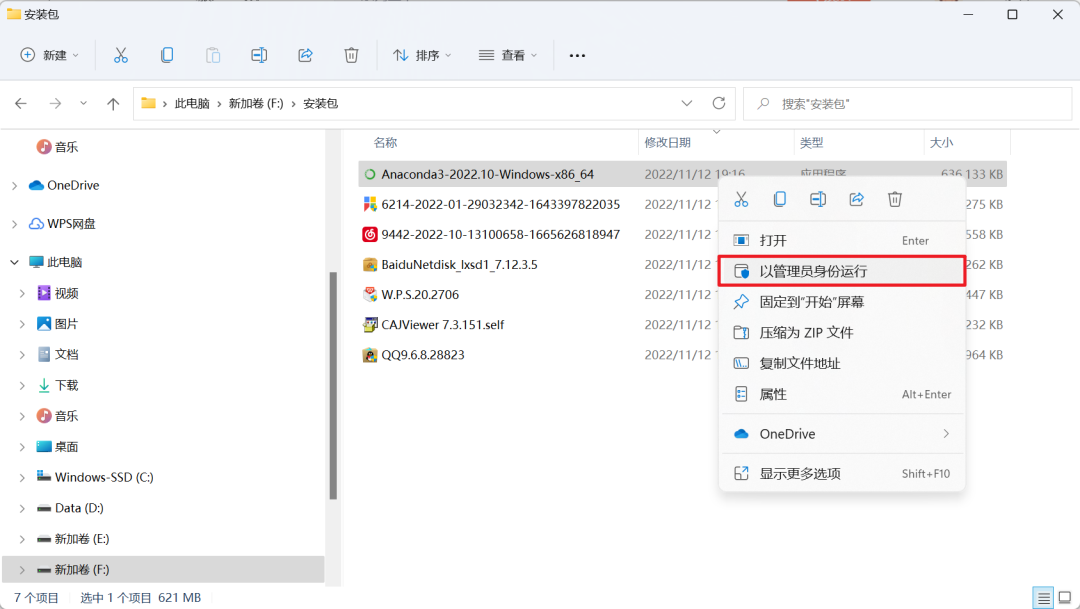Click the Share icon in the toolbar
The image size is (1080, 609).
[305, 55]
